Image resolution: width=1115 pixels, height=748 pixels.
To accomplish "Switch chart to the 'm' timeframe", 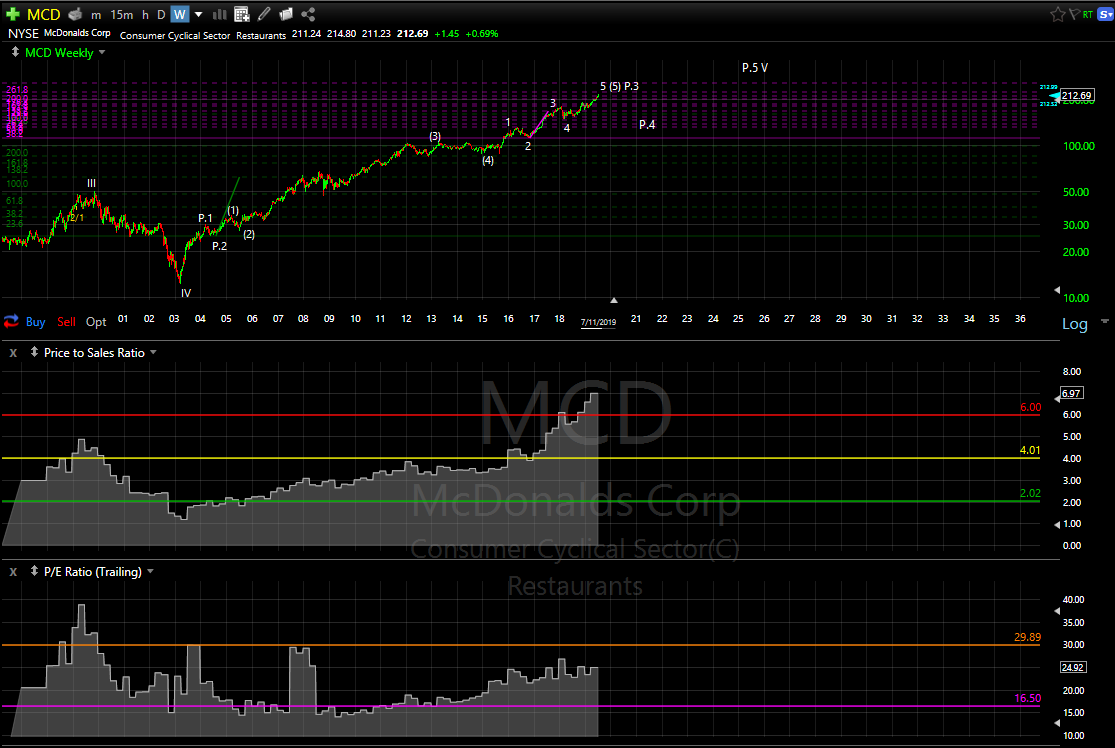I will coord(96,15).
